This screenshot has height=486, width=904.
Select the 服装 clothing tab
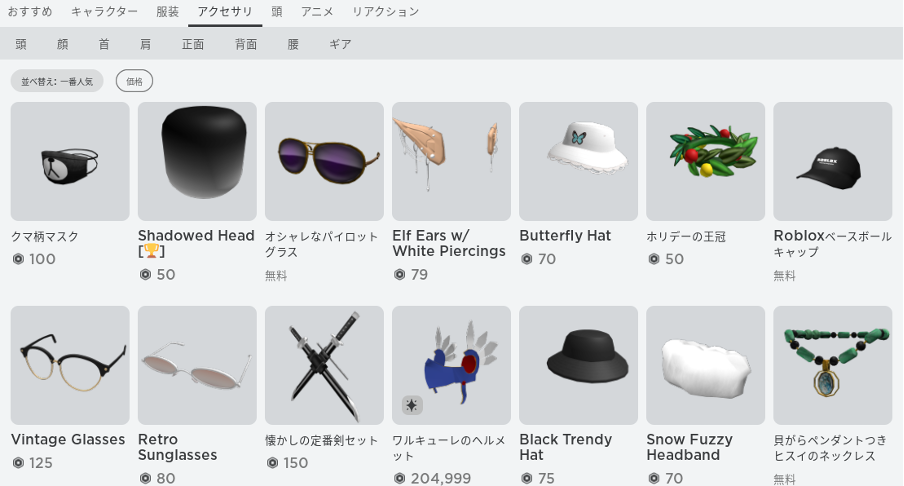tap(168, 12)
